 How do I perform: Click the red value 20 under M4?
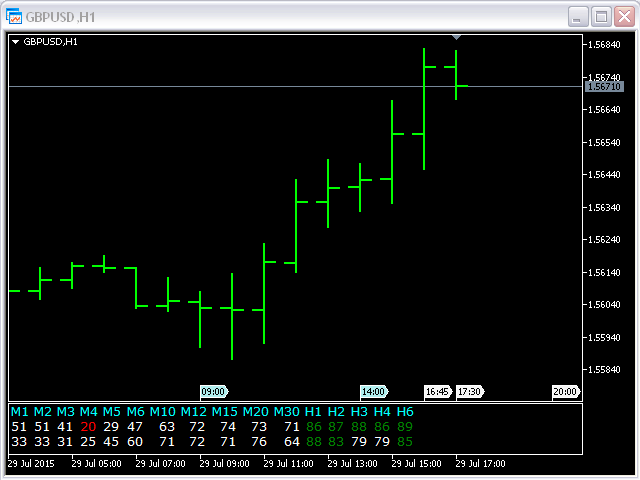pos(88,427)
